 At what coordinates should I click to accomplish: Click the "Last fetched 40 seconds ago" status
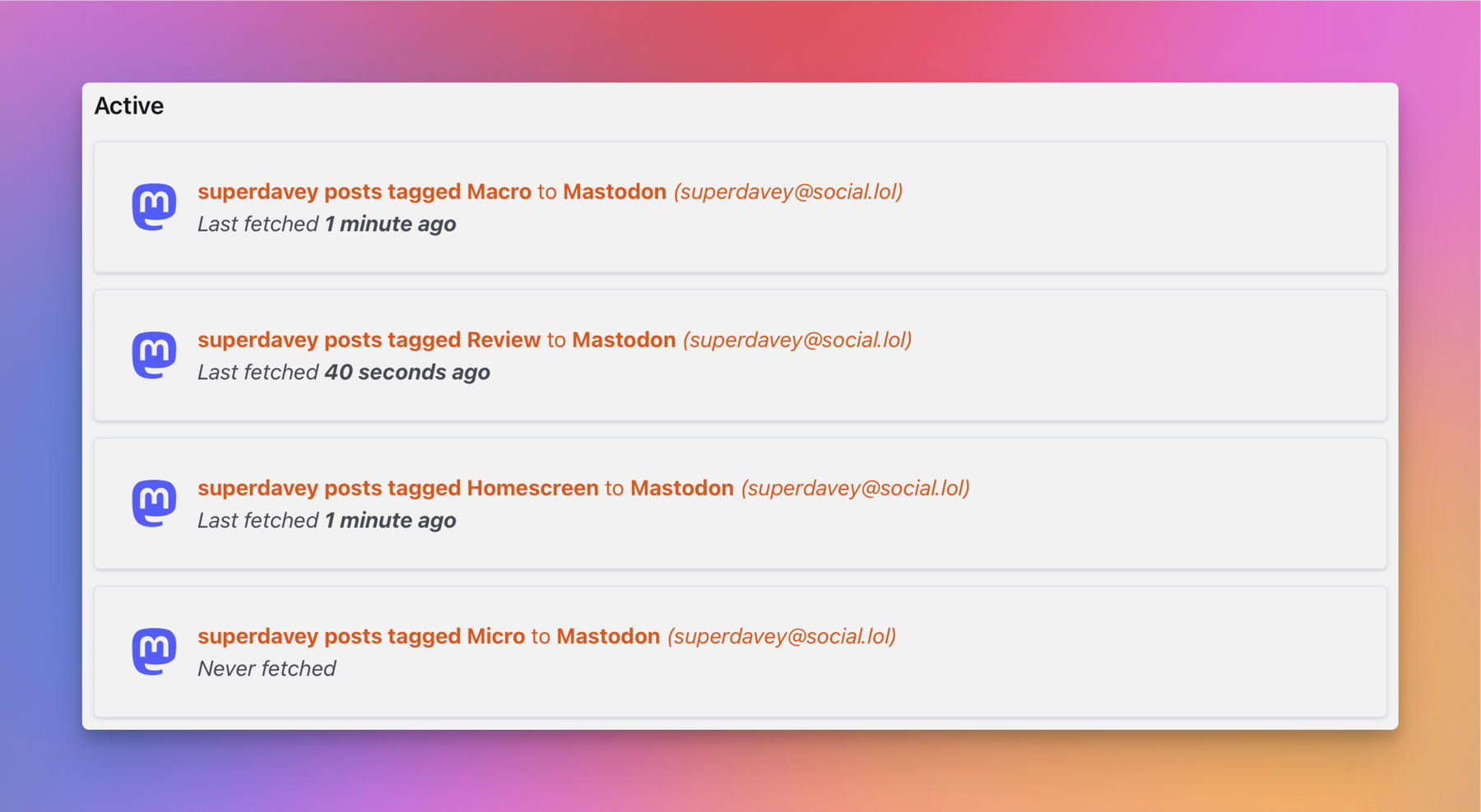coord(343,373)
